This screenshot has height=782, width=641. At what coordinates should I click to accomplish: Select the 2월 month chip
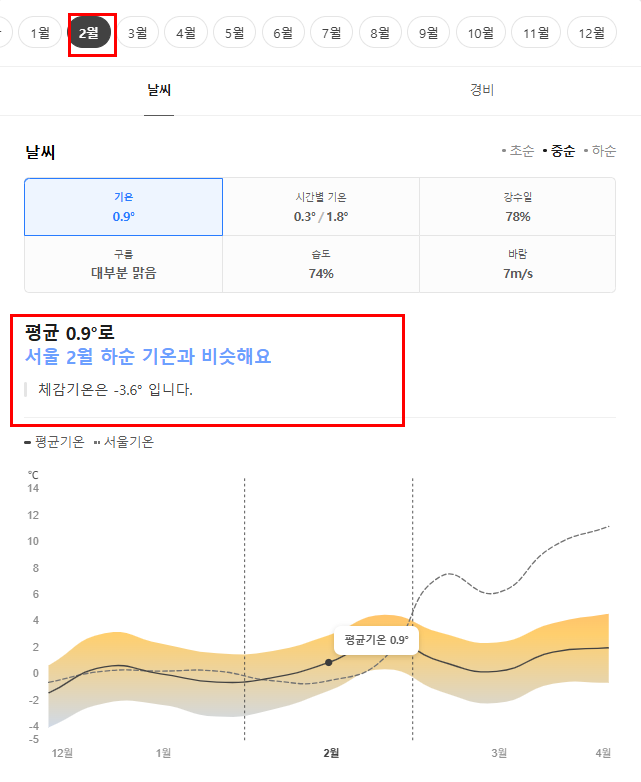point(89,33)
